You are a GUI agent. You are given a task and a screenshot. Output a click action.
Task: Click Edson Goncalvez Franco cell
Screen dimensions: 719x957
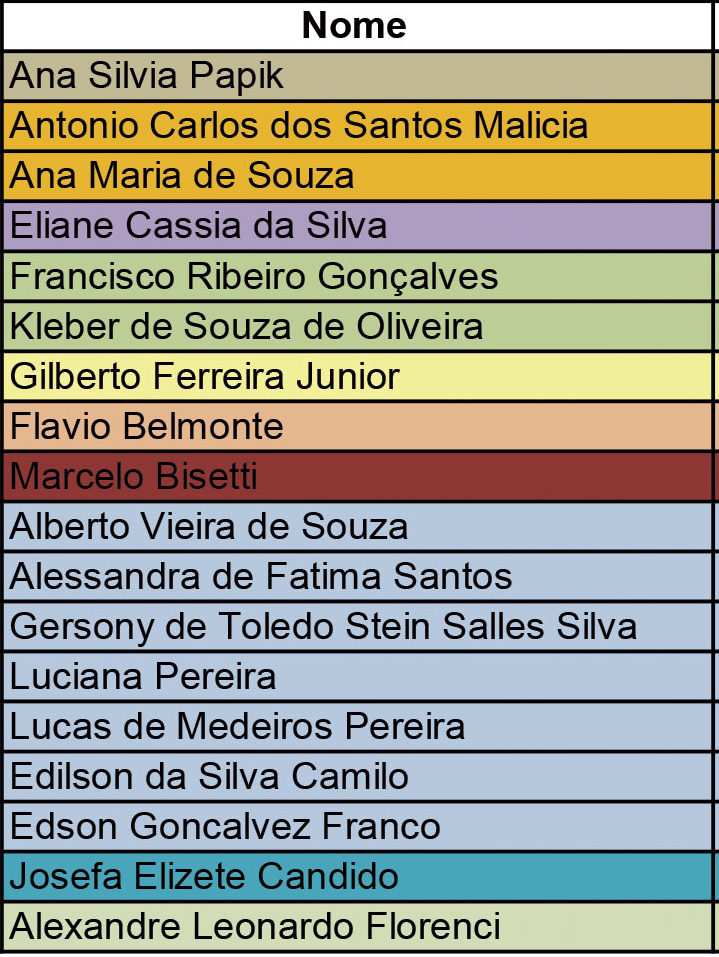pyautogui.click(x=225, y=827)
